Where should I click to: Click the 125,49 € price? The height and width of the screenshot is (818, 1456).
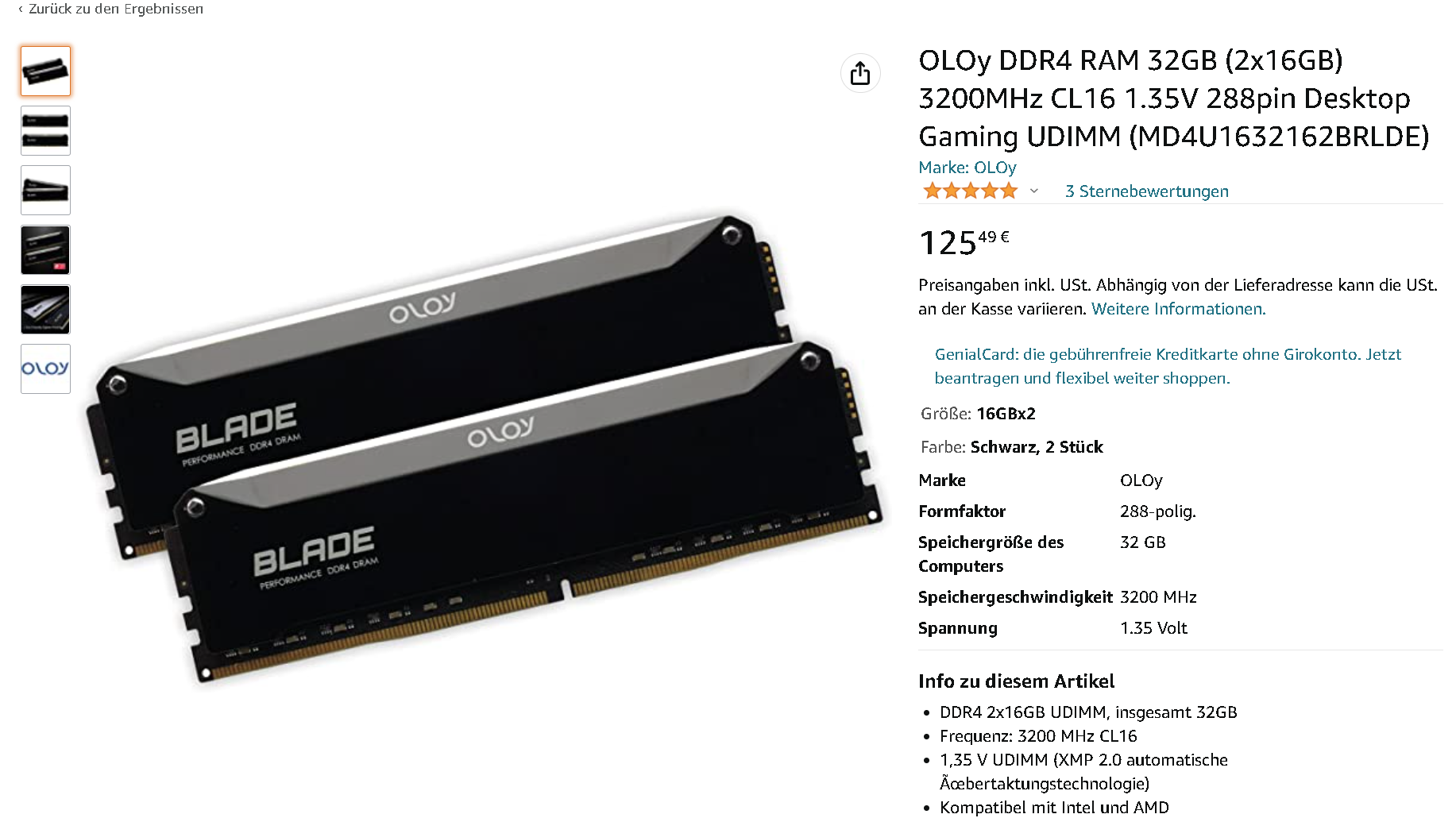coord(964,242)
